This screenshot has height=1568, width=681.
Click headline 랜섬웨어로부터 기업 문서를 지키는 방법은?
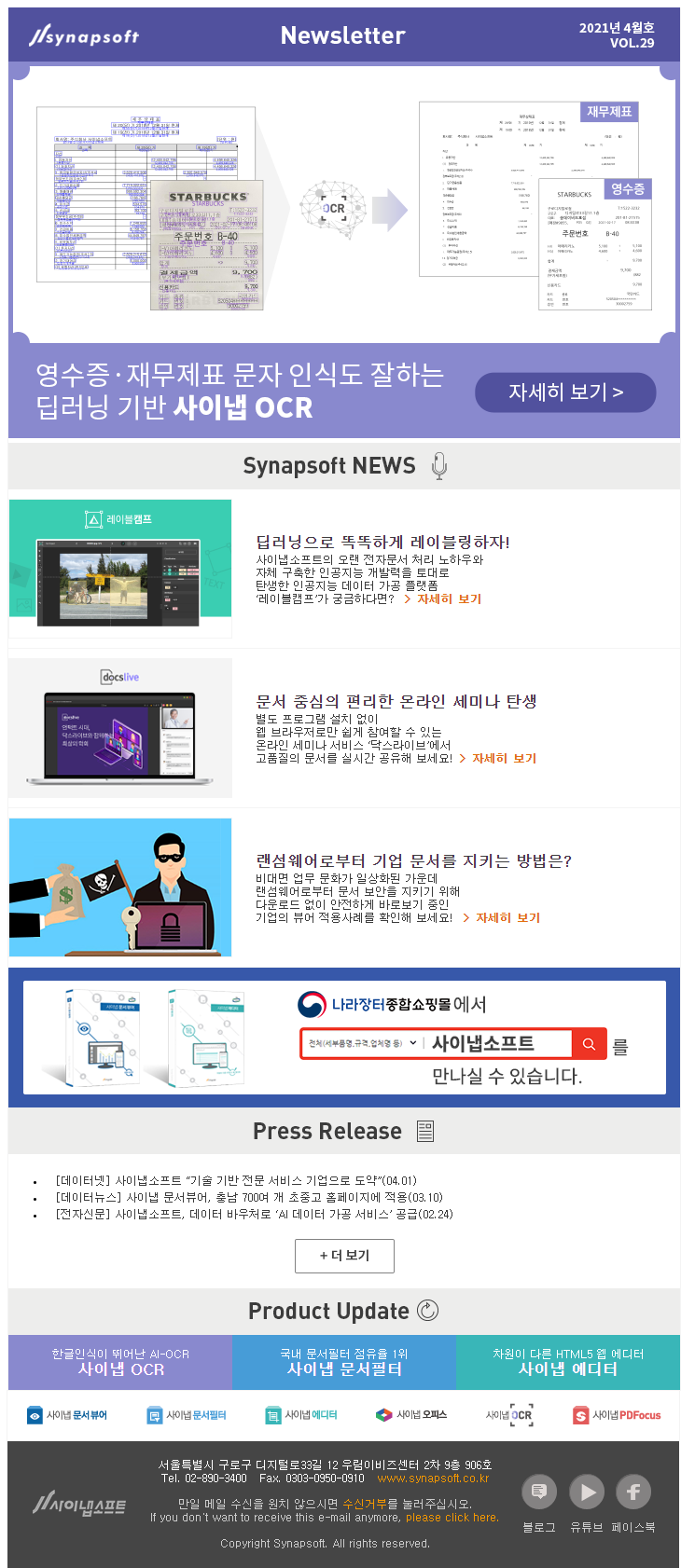(x=413, y=861)
